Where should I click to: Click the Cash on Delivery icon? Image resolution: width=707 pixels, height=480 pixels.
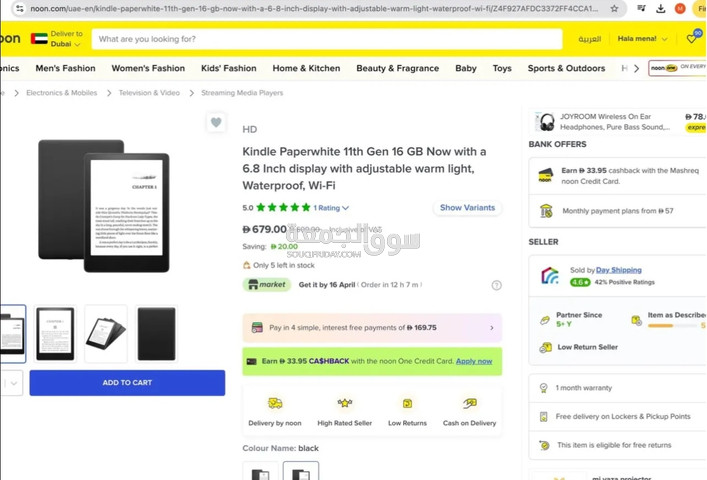469,403
